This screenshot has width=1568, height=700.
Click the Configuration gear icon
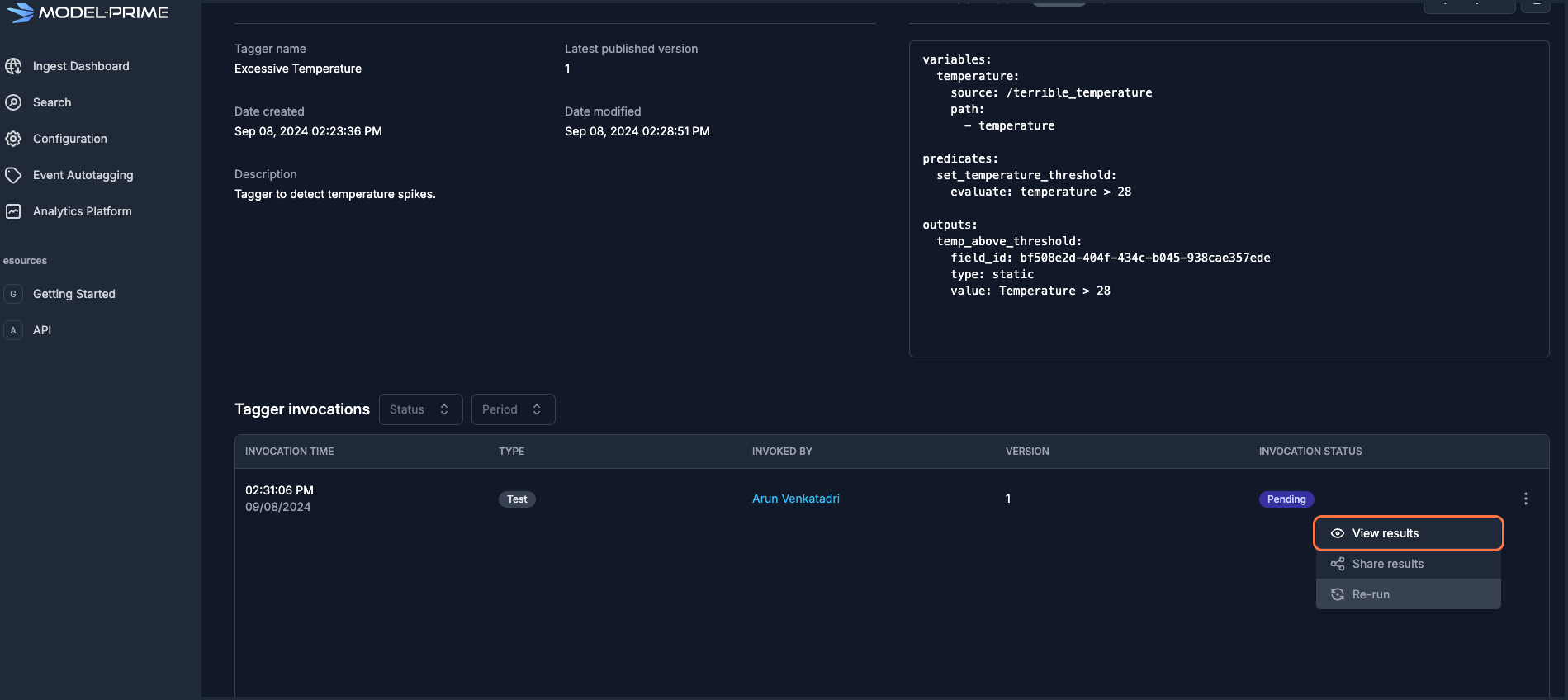[x=13, y=139]
